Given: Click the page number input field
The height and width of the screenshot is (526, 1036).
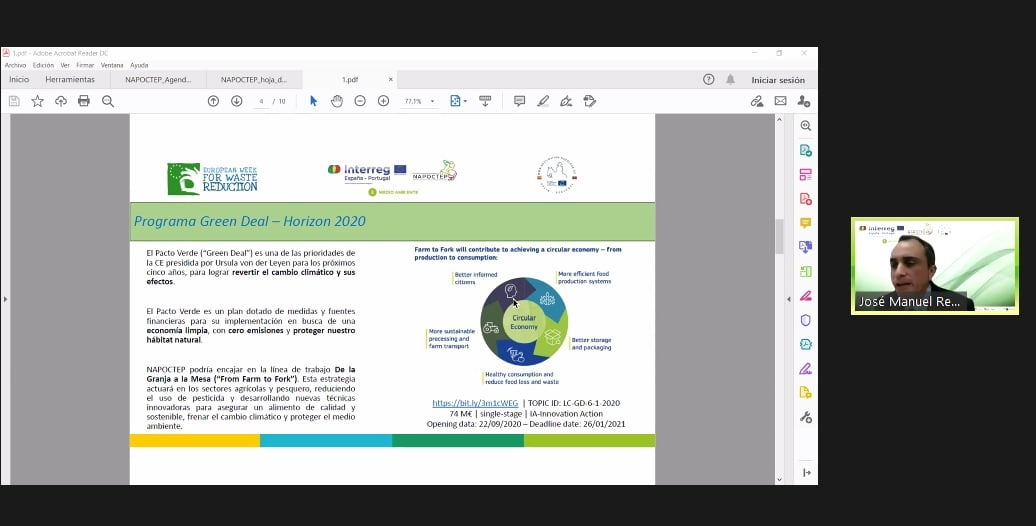Looking at the screenshot, I should [262, 101].
